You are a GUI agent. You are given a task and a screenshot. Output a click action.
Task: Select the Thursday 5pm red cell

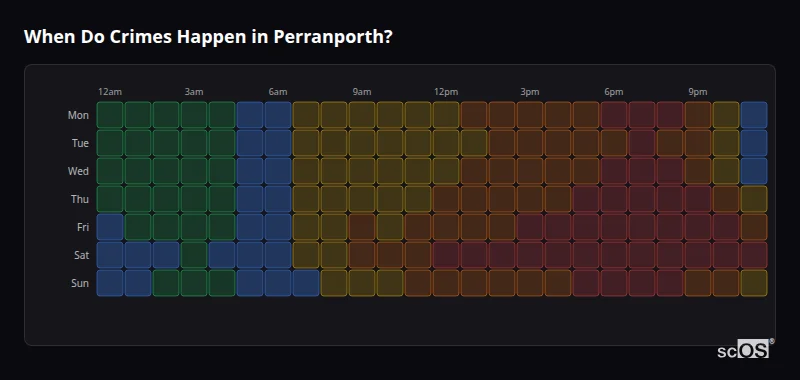pyautogui.click(x=586, y=199)
